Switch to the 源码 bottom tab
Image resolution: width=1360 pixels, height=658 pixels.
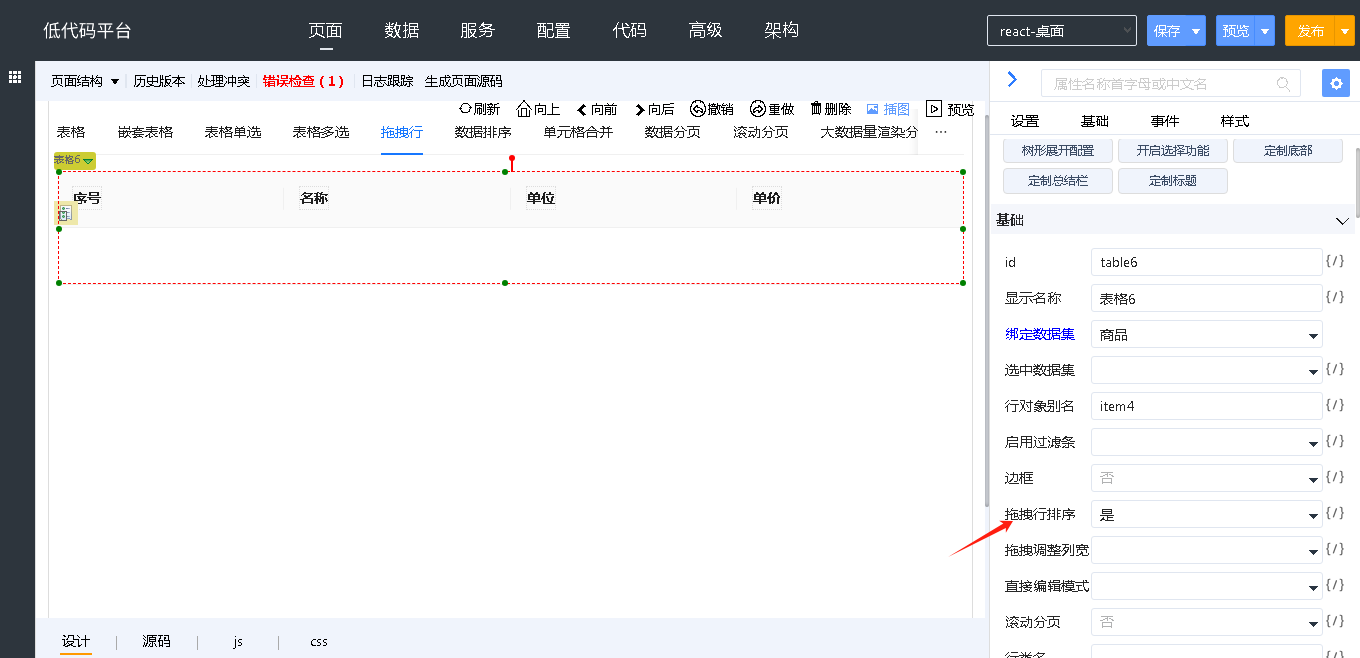156,641
